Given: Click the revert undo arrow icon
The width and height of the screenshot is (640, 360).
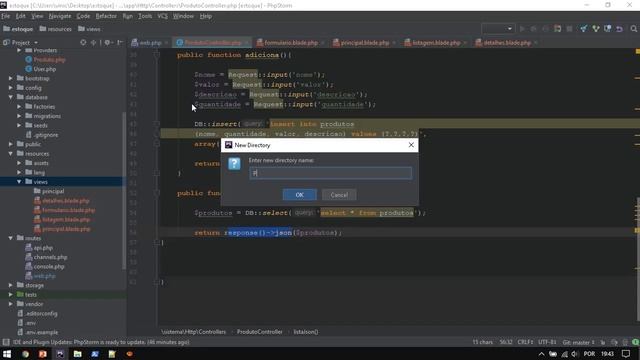Looking at the screenshot, I should [x=620, y=29].
